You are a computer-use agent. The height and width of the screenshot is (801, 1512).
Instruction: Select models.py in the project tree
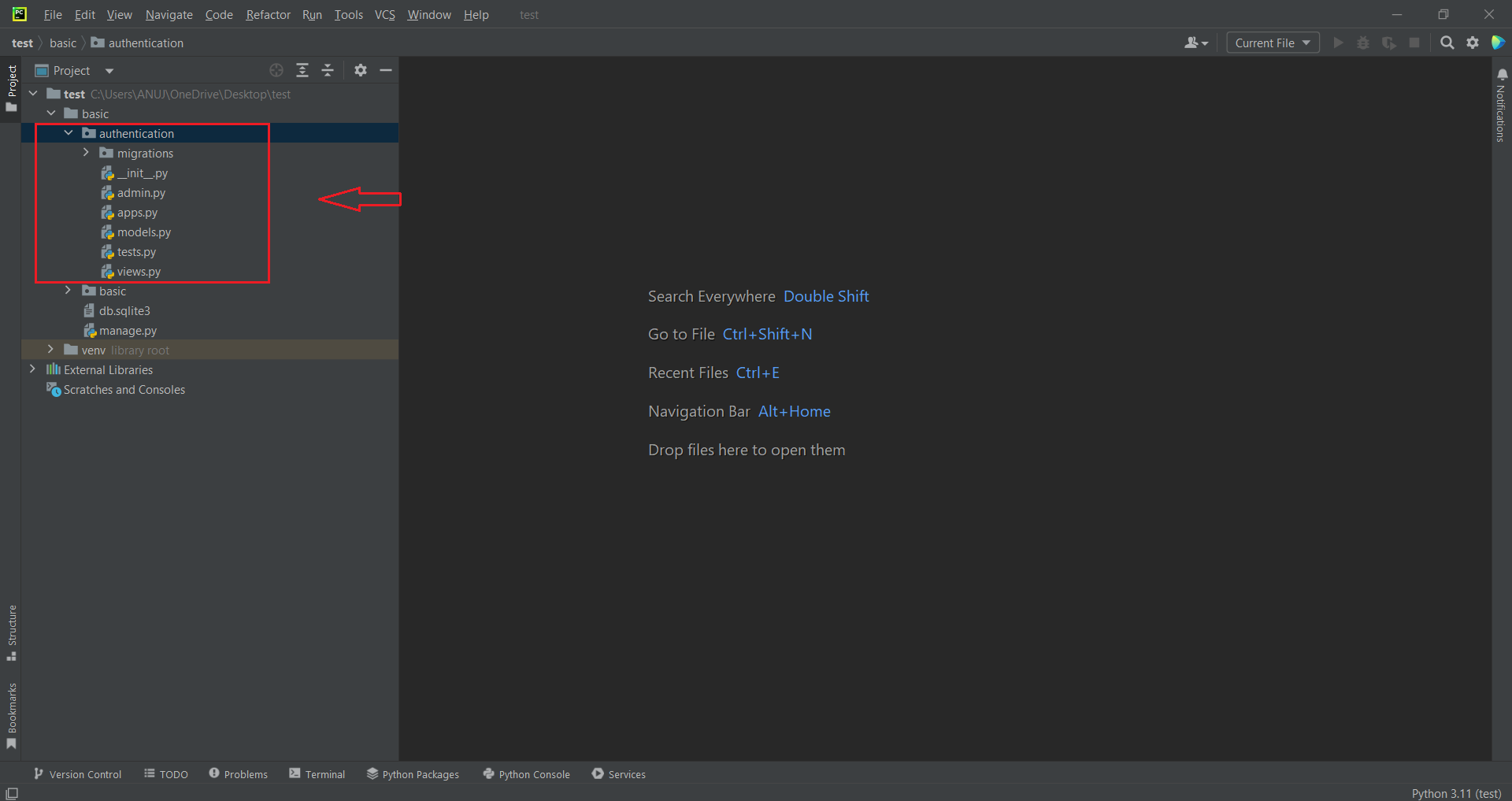(x=143, y=232)
